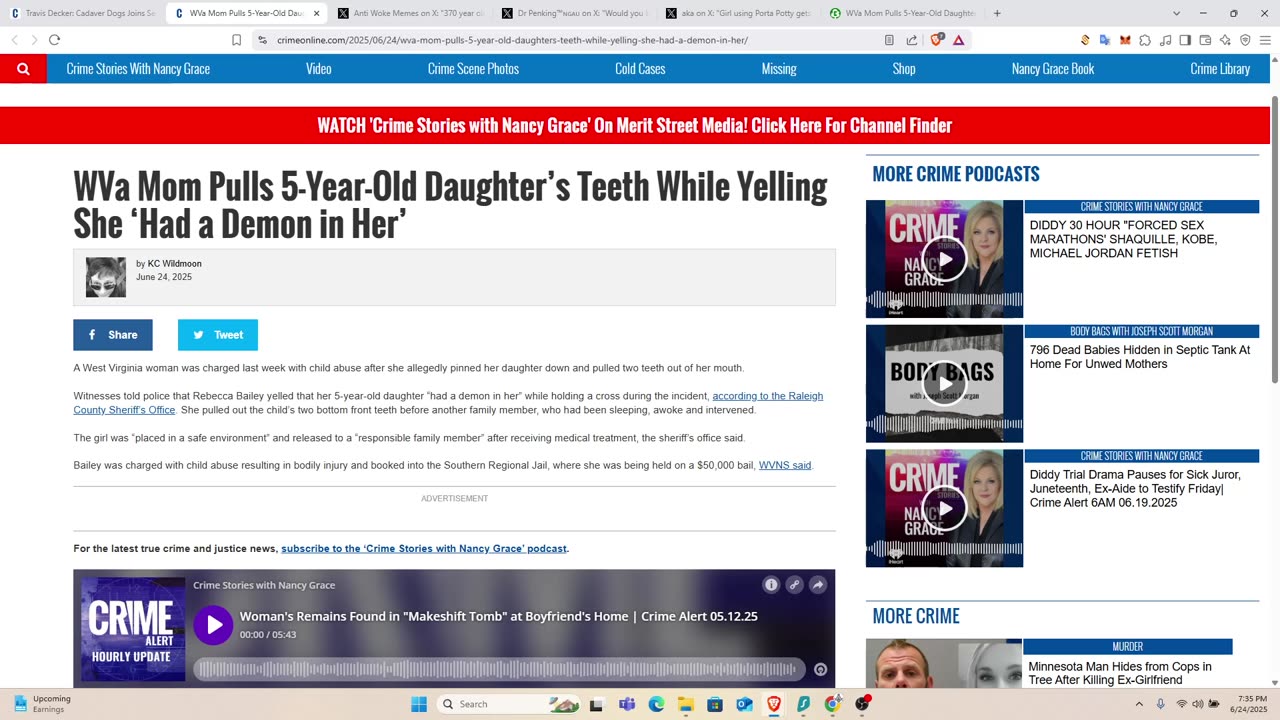Open Leo AI sparkle icon
The image size is (1280, 720).
[1225, 40]
